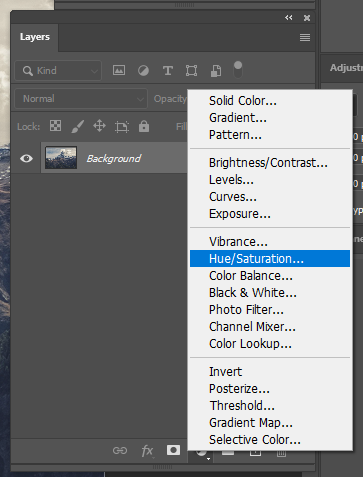
Task: Lock transparent pixels icon
Action: click(x=55, y=126)
